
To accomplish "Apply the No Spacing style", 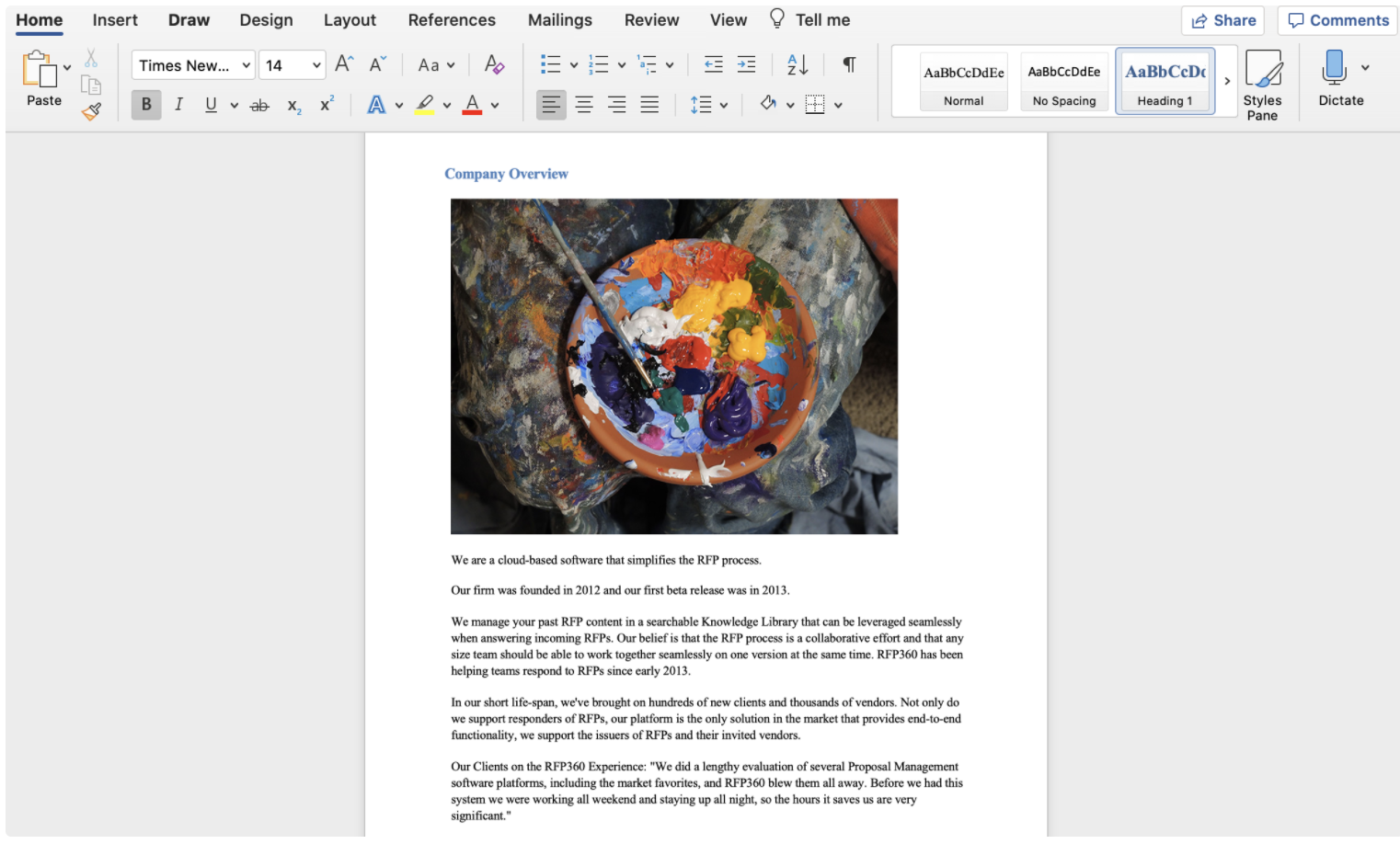I will click(1064, 82).
